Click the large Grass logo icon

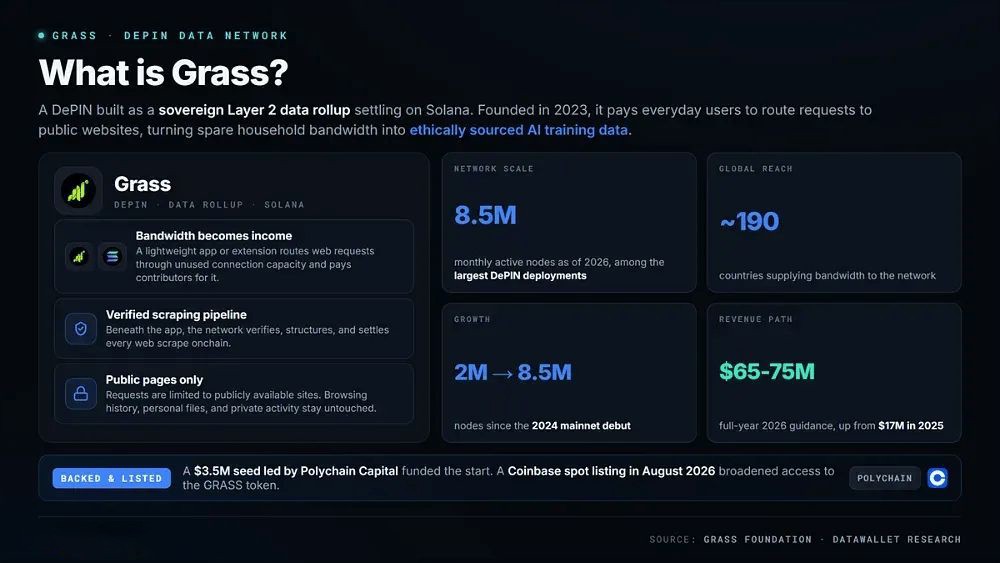coord(78,191)
